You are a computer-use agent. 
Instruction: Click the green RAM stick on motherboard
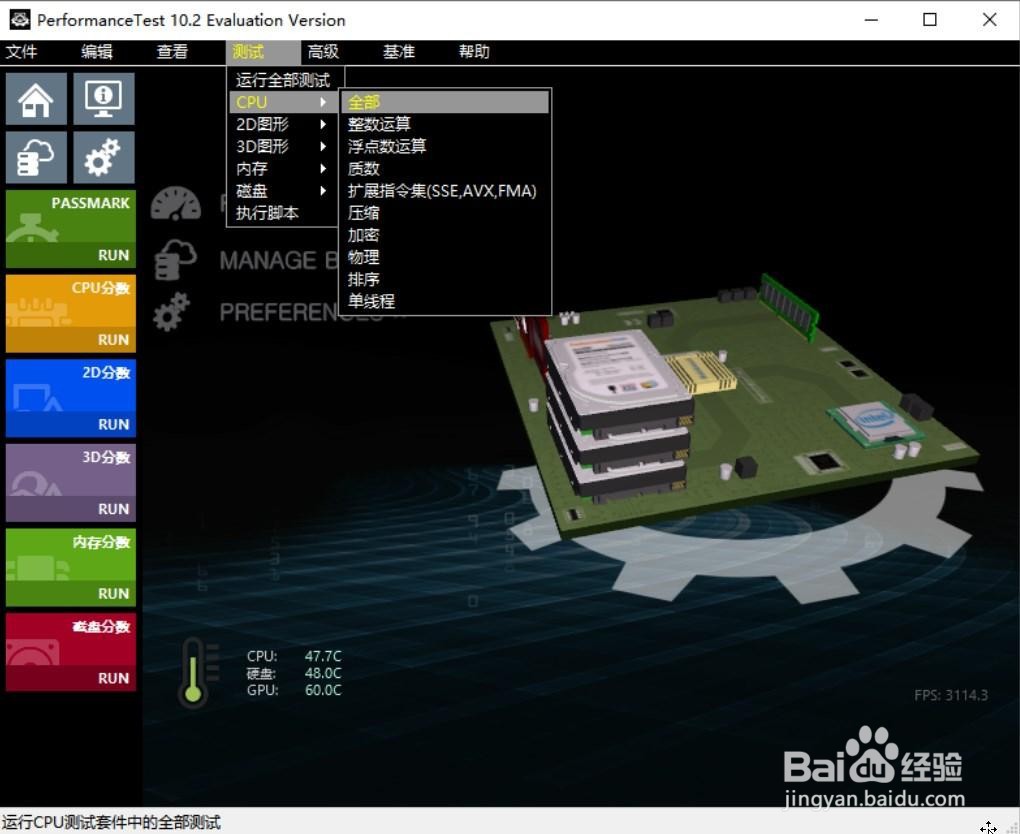click(789, 306)
